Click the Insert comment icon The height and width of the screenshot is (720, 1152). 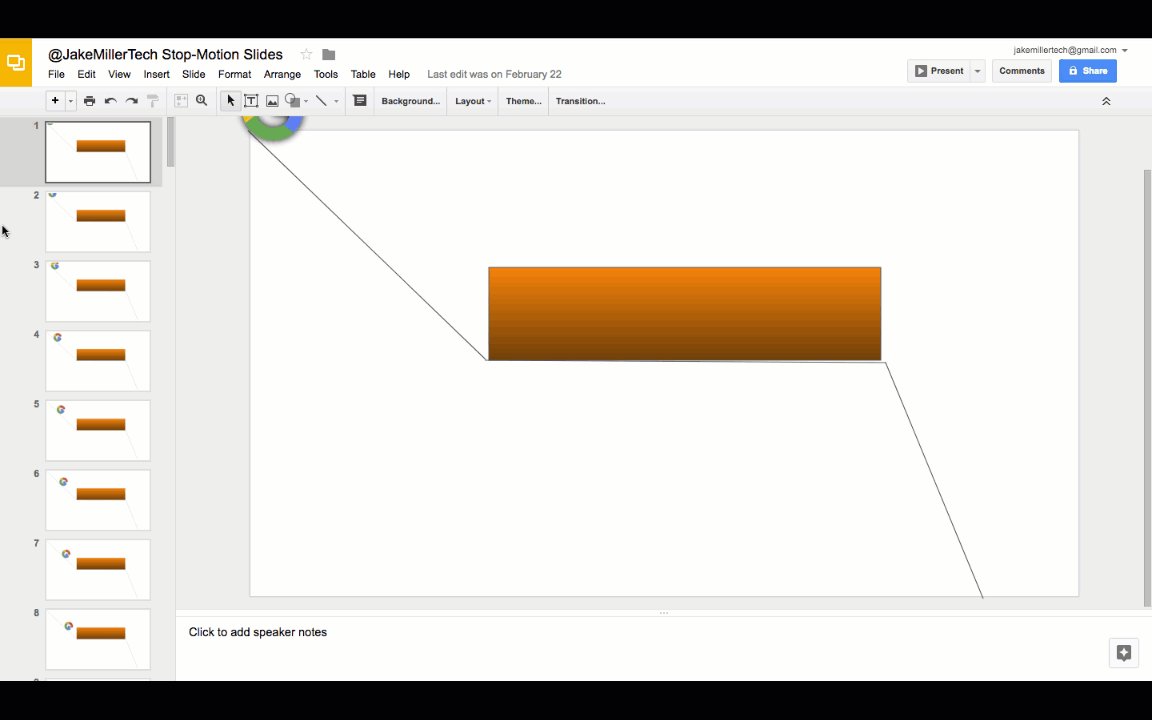click(359, 101)
